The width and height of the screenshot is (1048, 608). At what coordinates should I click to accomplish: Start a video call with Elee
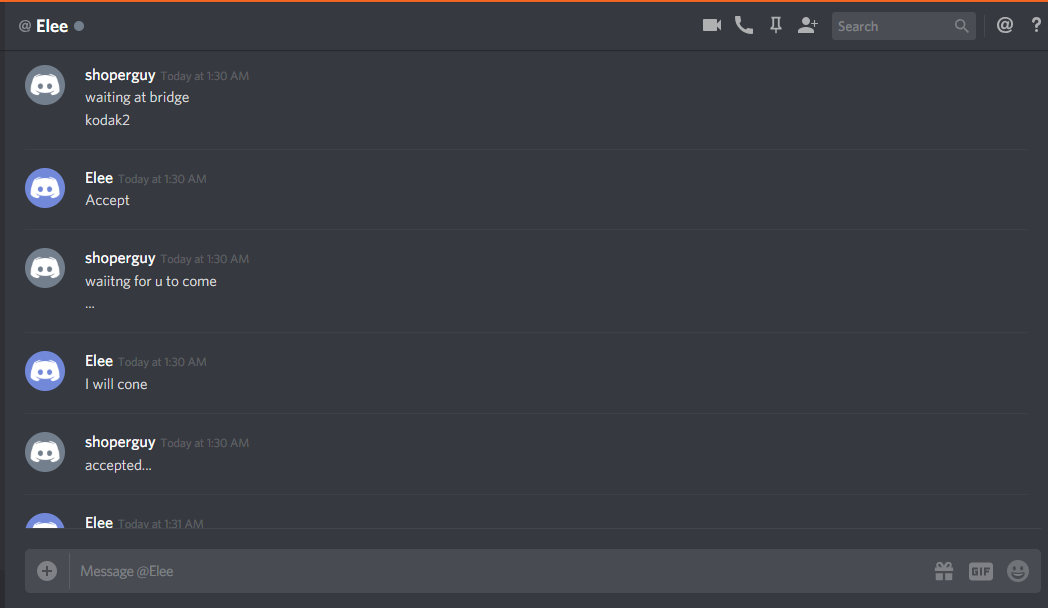point(711,25)
